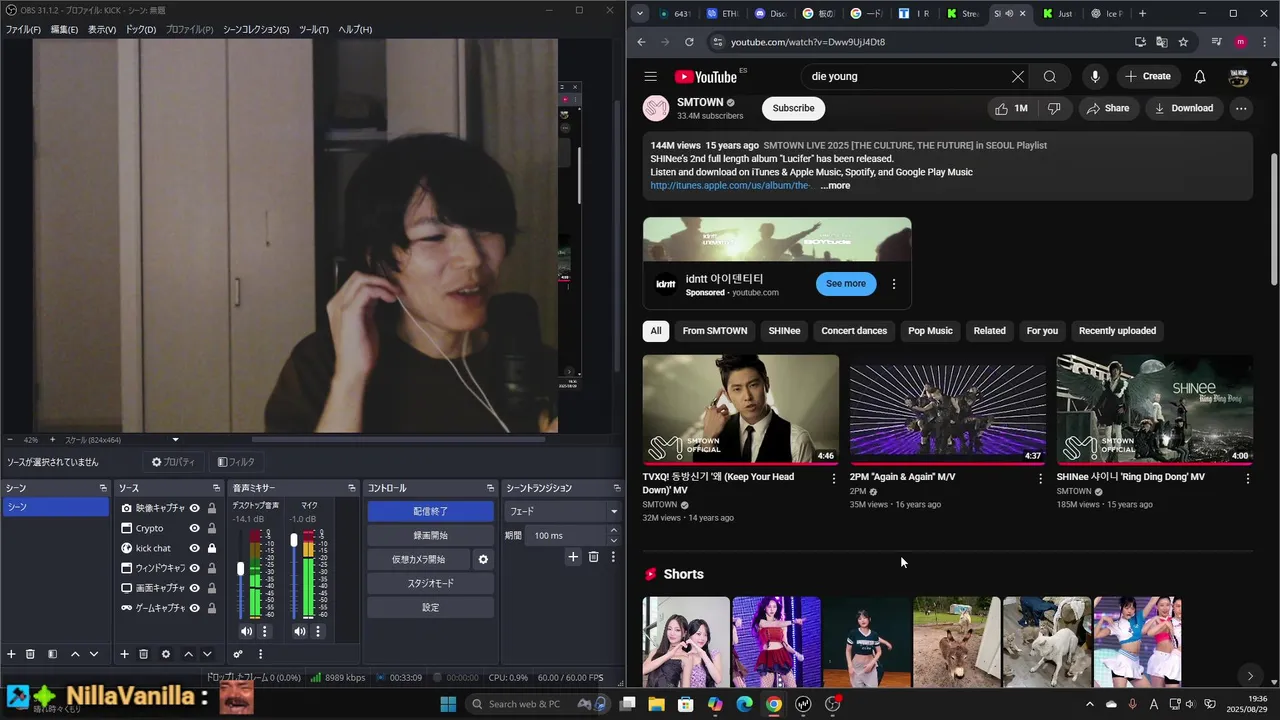This screenshot has width=1280, height=720.
Task: Click the Windows Start button
Action: coord(448,704)
